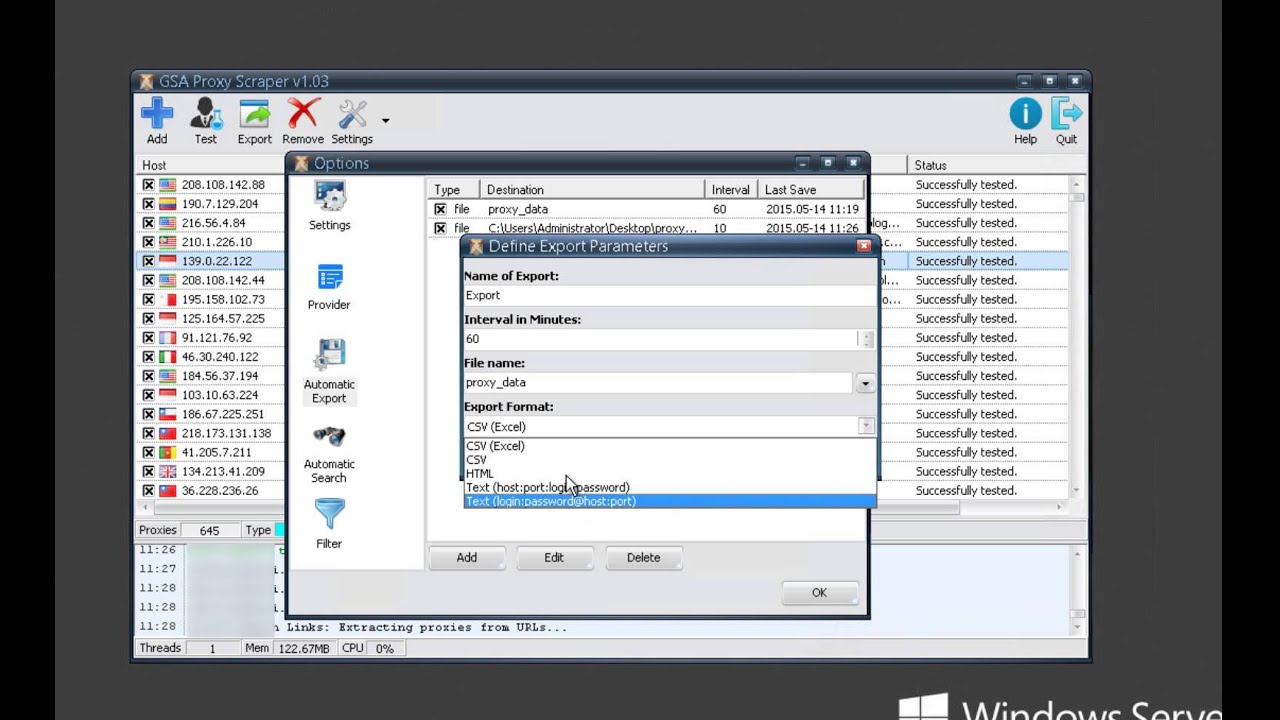Click the Export toolbar icon

pos(254,122)
